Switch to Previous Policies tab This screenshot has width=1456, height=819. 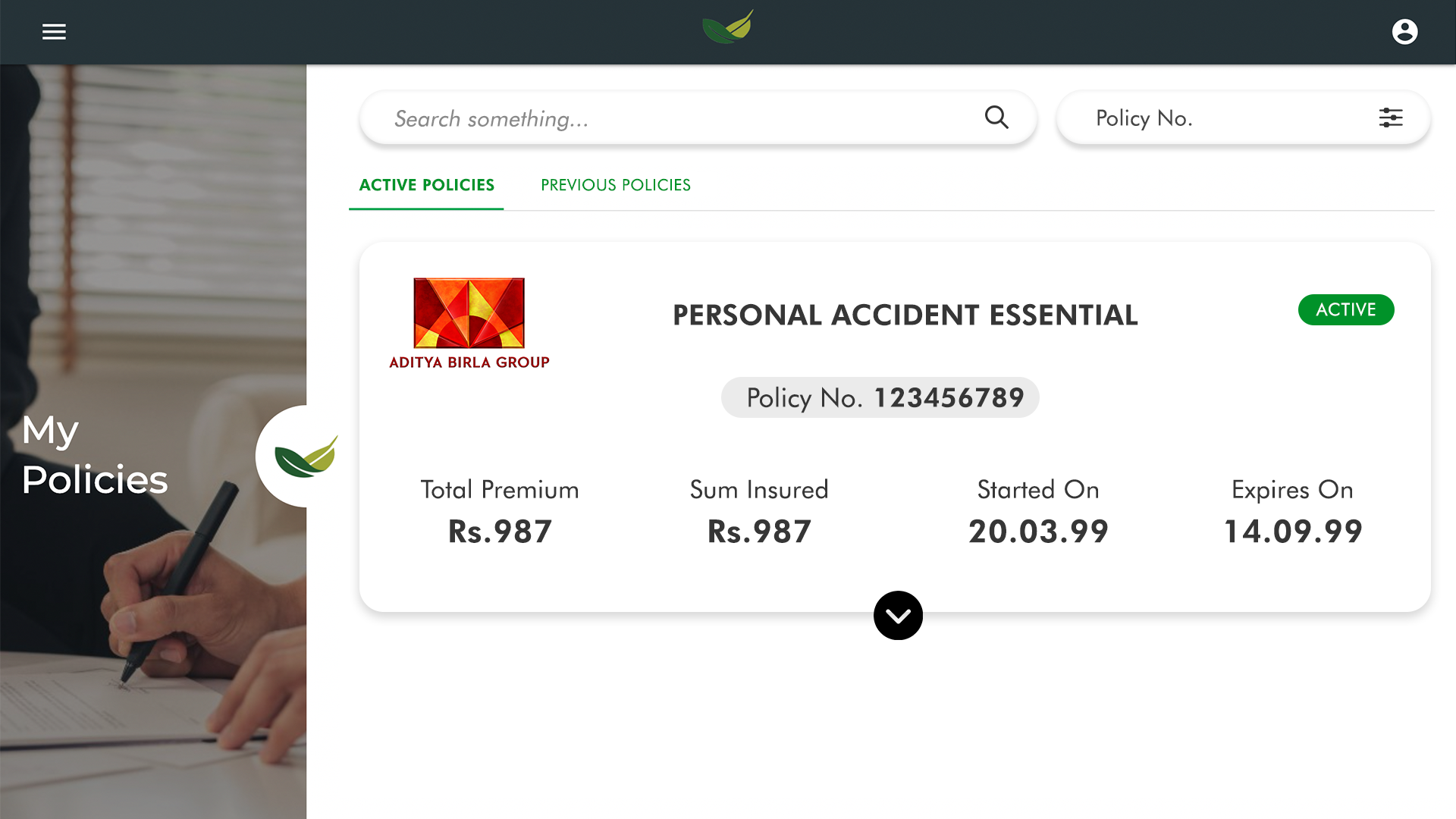[x=616, y=185]
